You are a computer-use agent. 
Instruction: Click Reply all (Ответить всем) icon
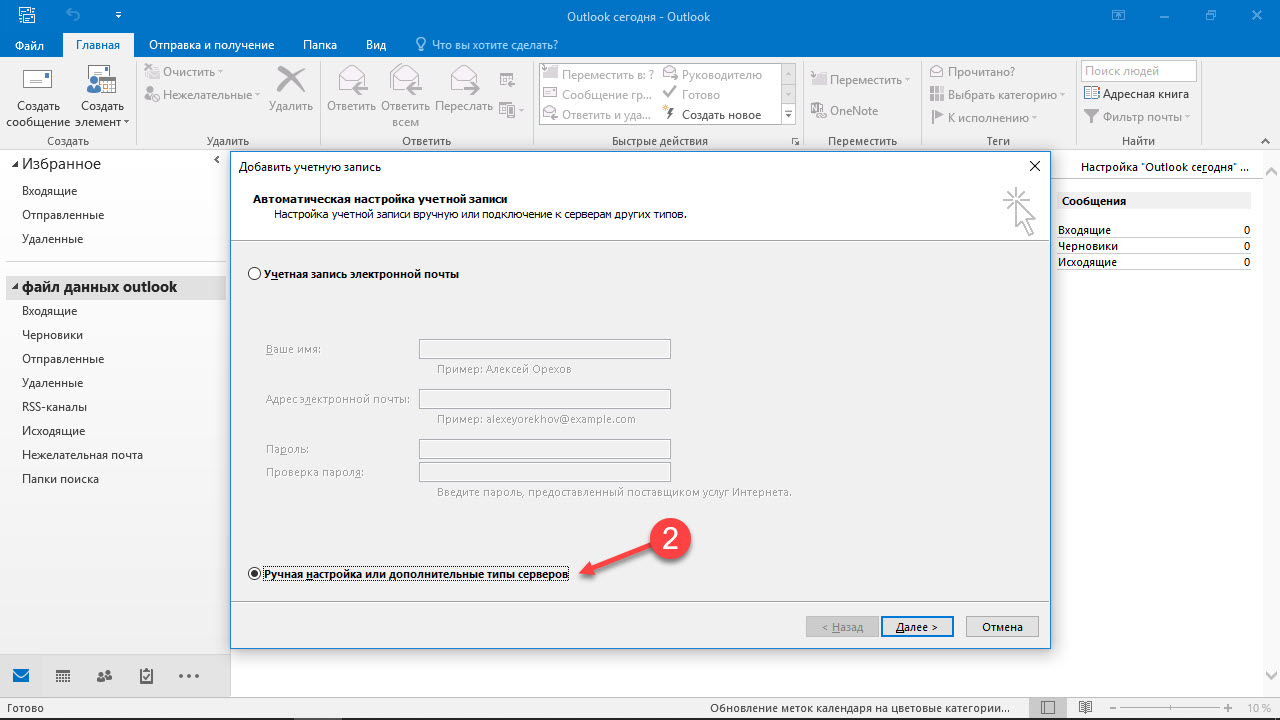[405, 80]
